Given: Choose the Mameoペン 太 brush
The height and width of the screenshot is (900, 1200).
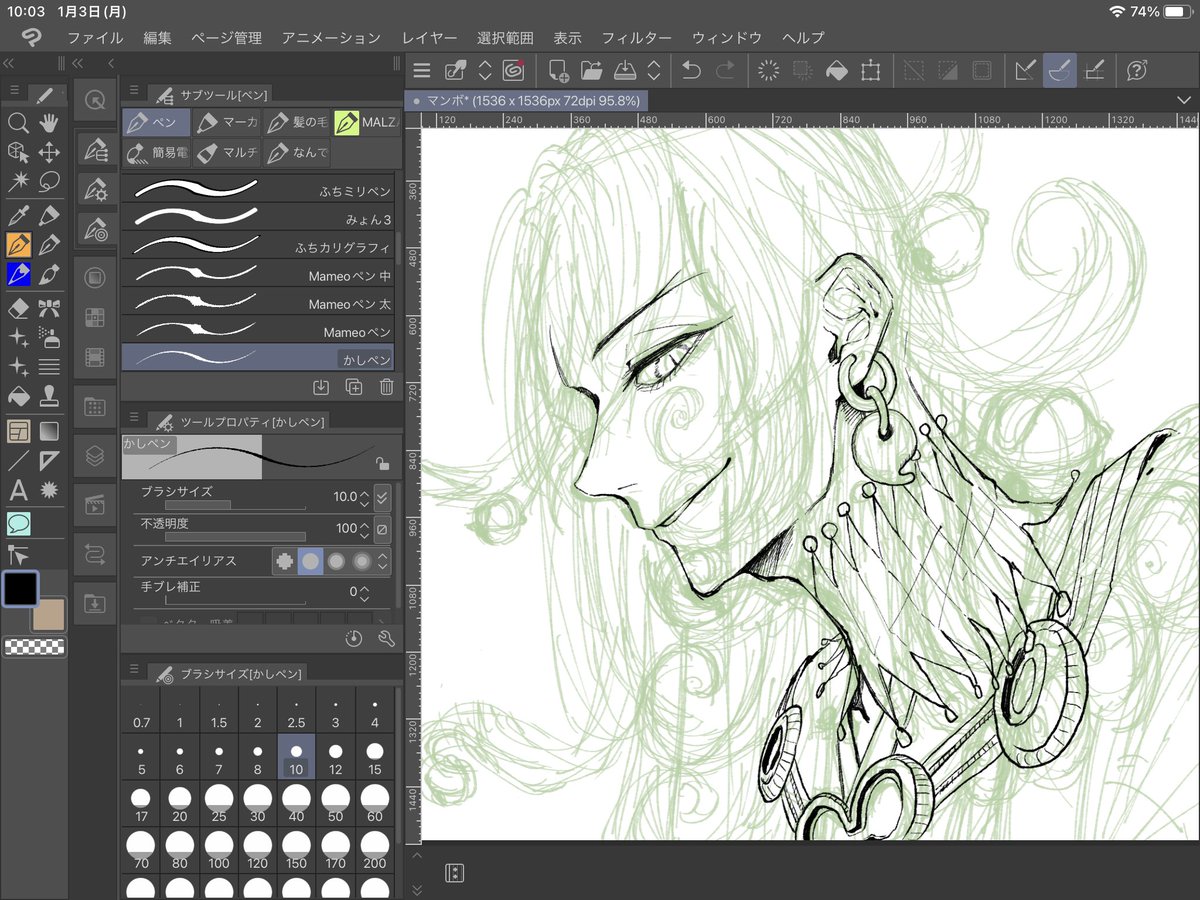Looking at the screenshot, I should pyautogui.click(x=259, y=303).
